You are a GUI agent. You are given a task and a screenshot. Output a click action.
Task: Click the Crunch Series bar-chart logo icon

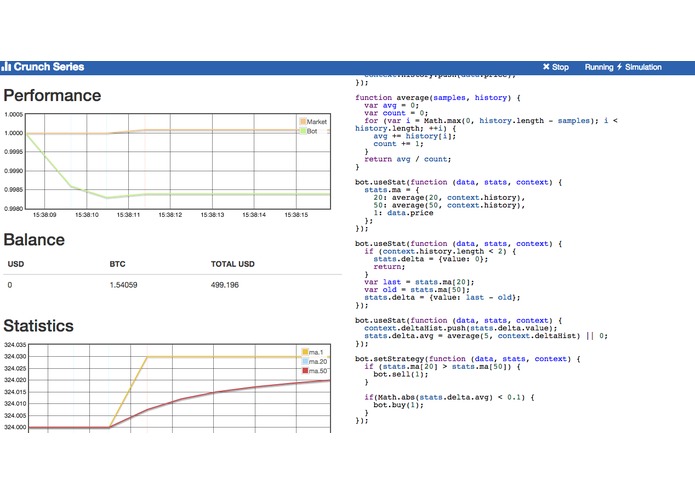6,66
